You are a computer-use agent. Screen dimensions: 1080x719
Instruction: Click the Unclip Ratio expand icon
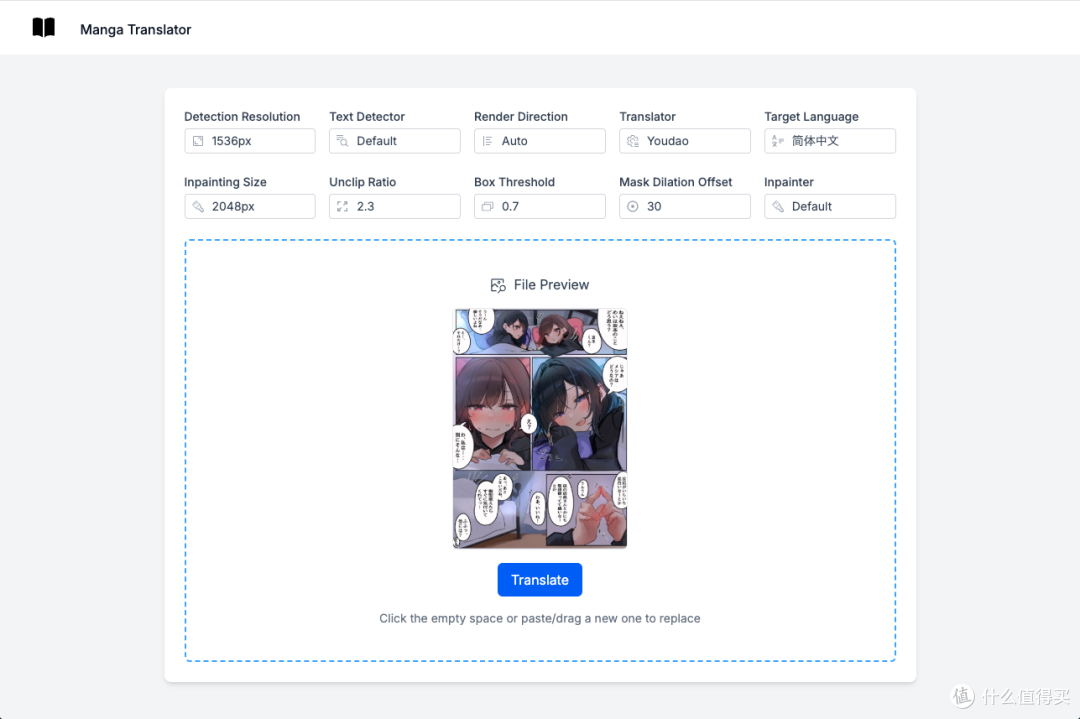(343, 206)
